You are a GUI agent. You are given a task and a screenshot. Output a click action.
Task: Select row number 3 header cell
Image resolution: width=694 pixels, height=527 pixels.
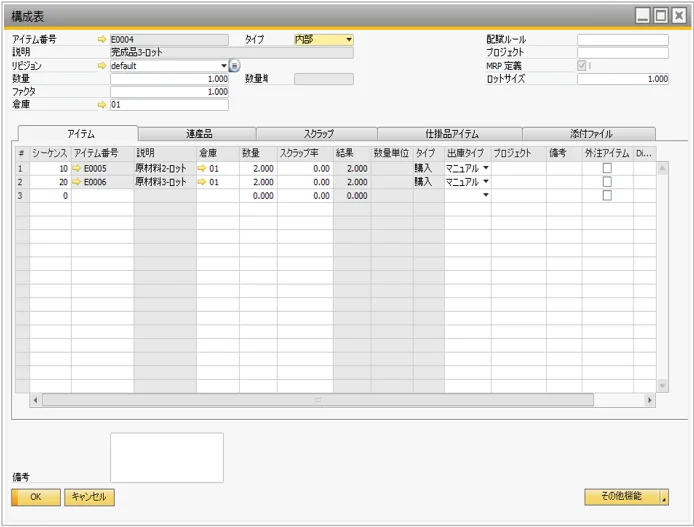(x=22, y=196)
